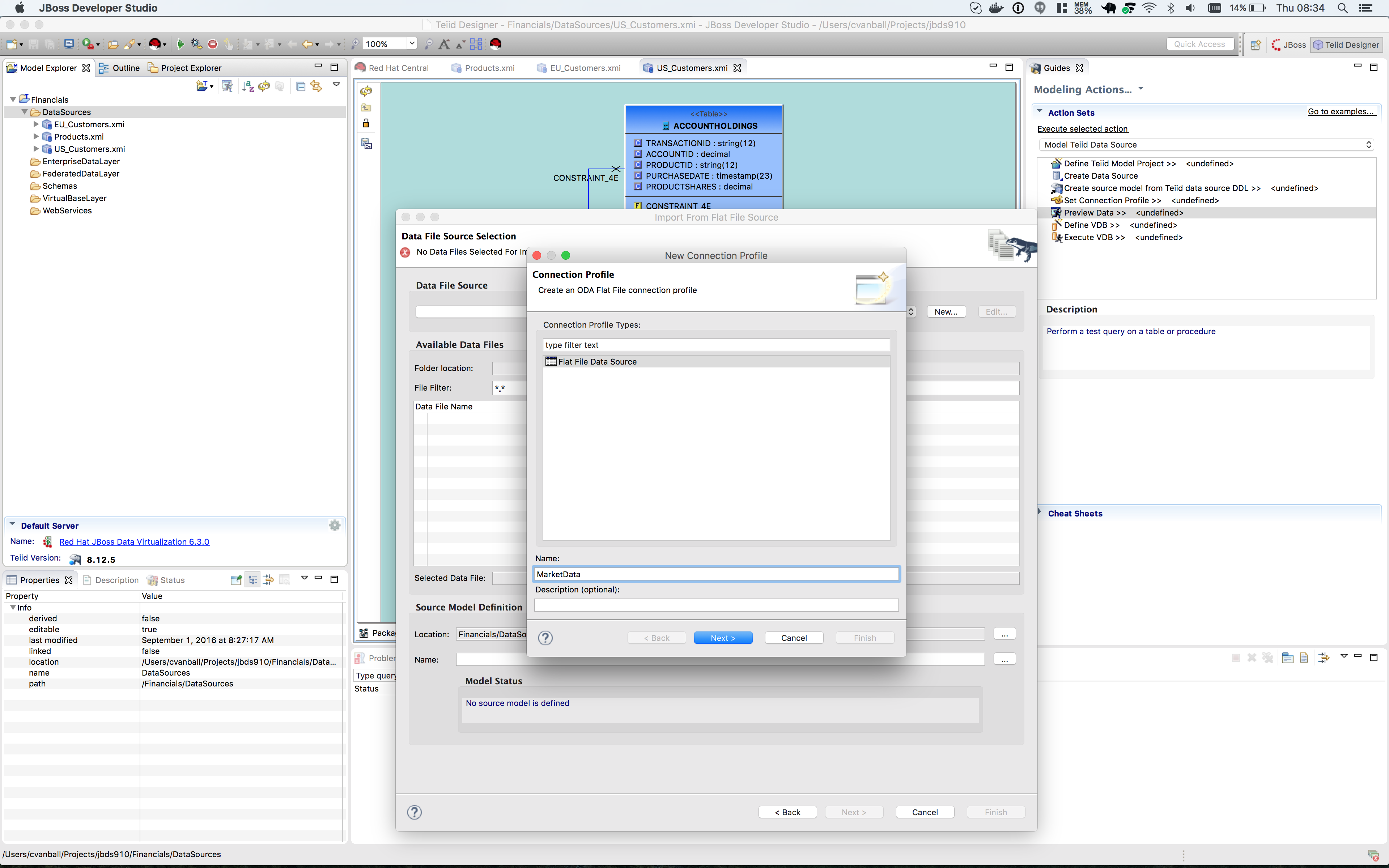Expand the EU_Customers.xmi tree node
This screenshot has height=868, width=1389.
36,124
